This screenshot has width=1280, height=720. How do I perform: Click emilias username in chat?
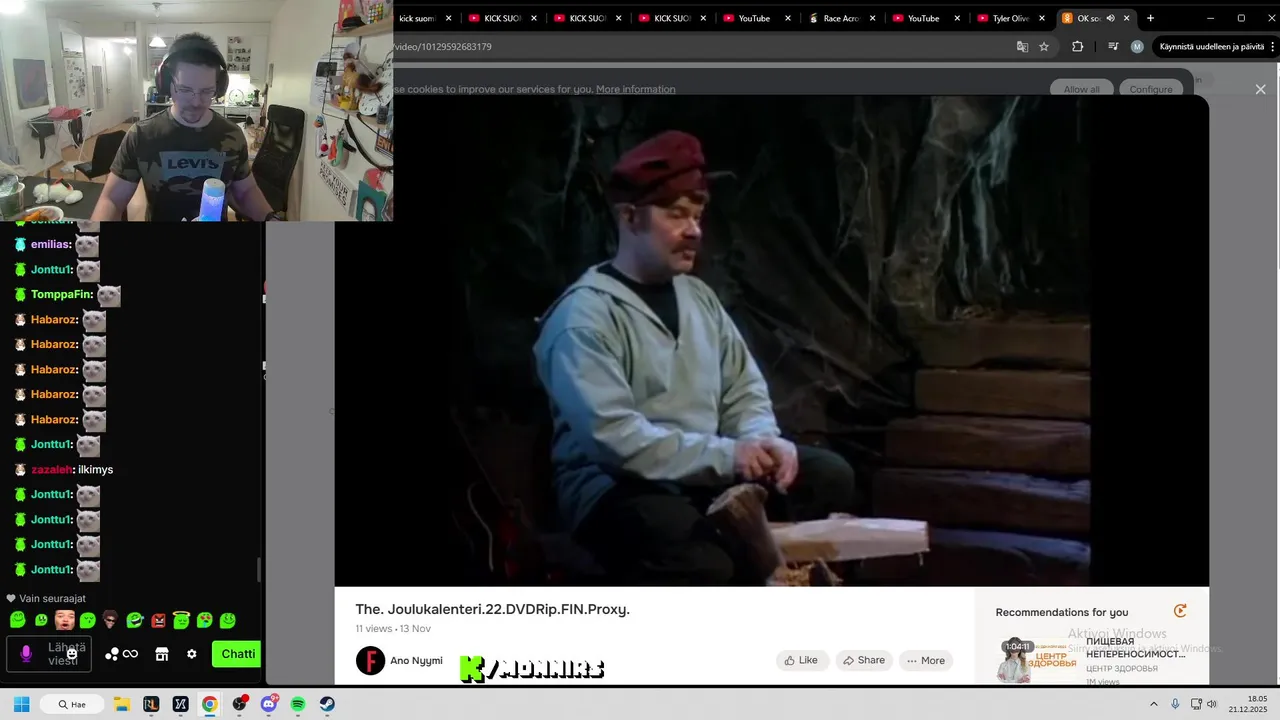pos(50,244)
